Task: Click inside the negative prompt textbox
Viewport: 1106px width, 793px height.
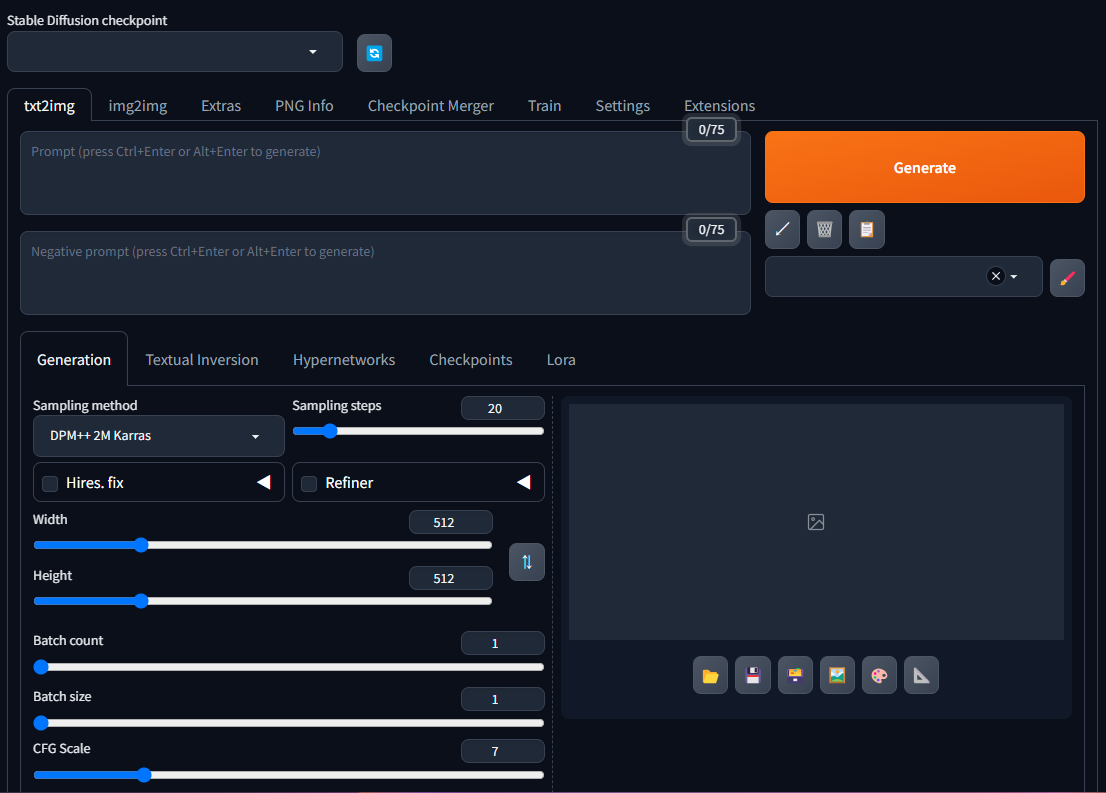Action: pos(385,272)
